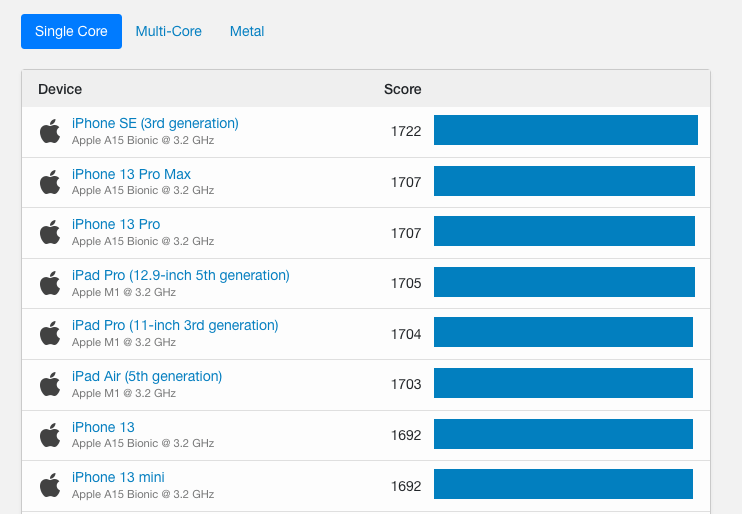Open iPad Pro (11-inch 3rd generation) link
This screenshot has height=514, width=742.
click(175, 325)
